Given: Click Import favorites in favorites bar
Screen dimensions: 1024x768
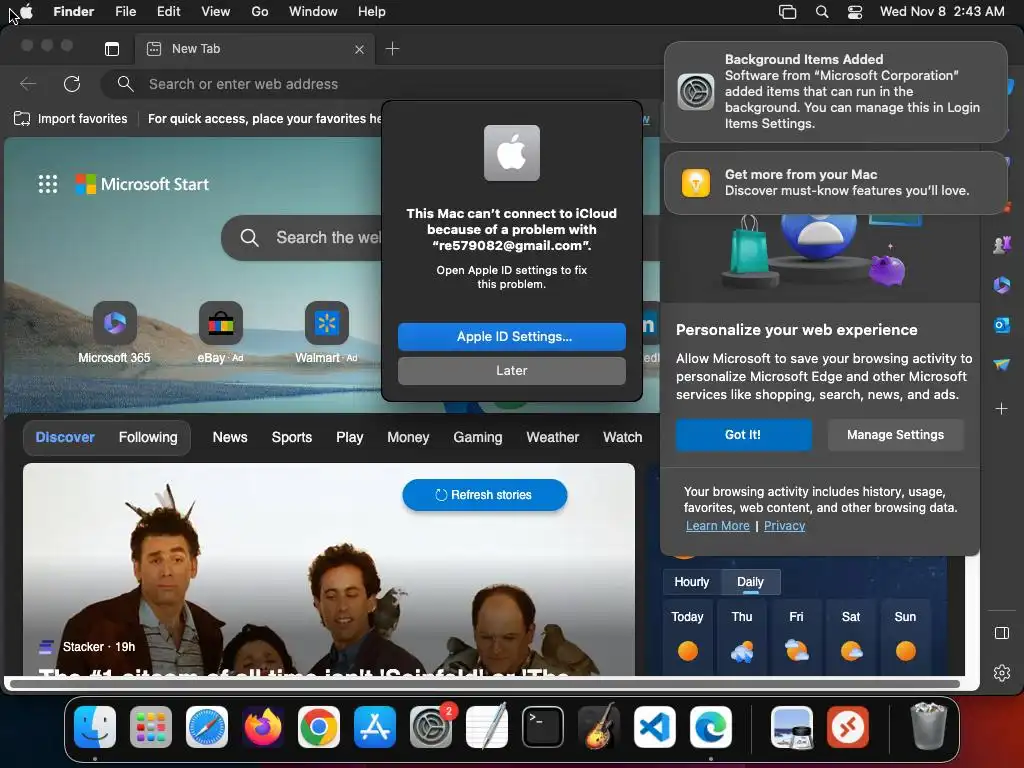Looking at the screenshot, I should tap(71, 118).
